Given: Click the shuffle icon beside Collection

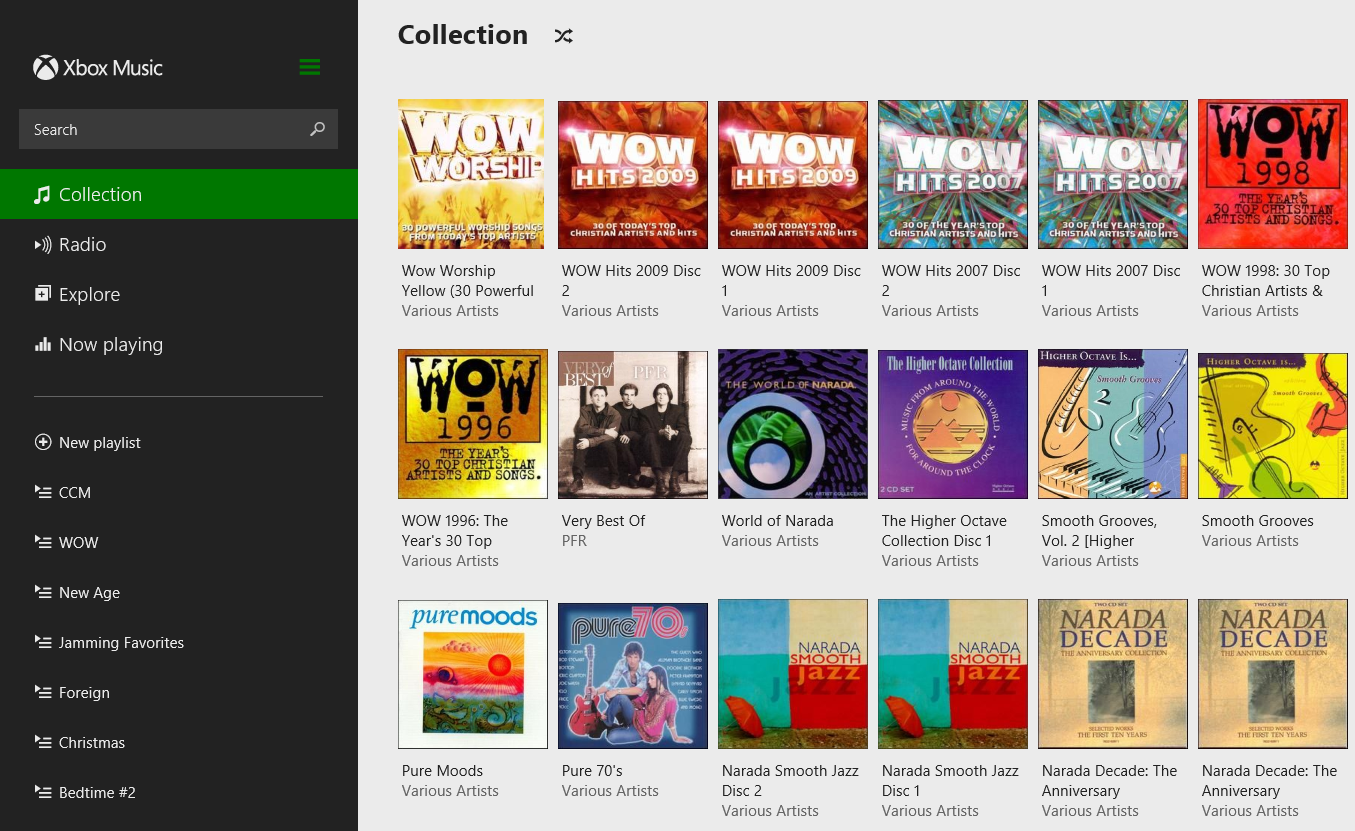Looking at the screenshot, I should tap(564, 36).
